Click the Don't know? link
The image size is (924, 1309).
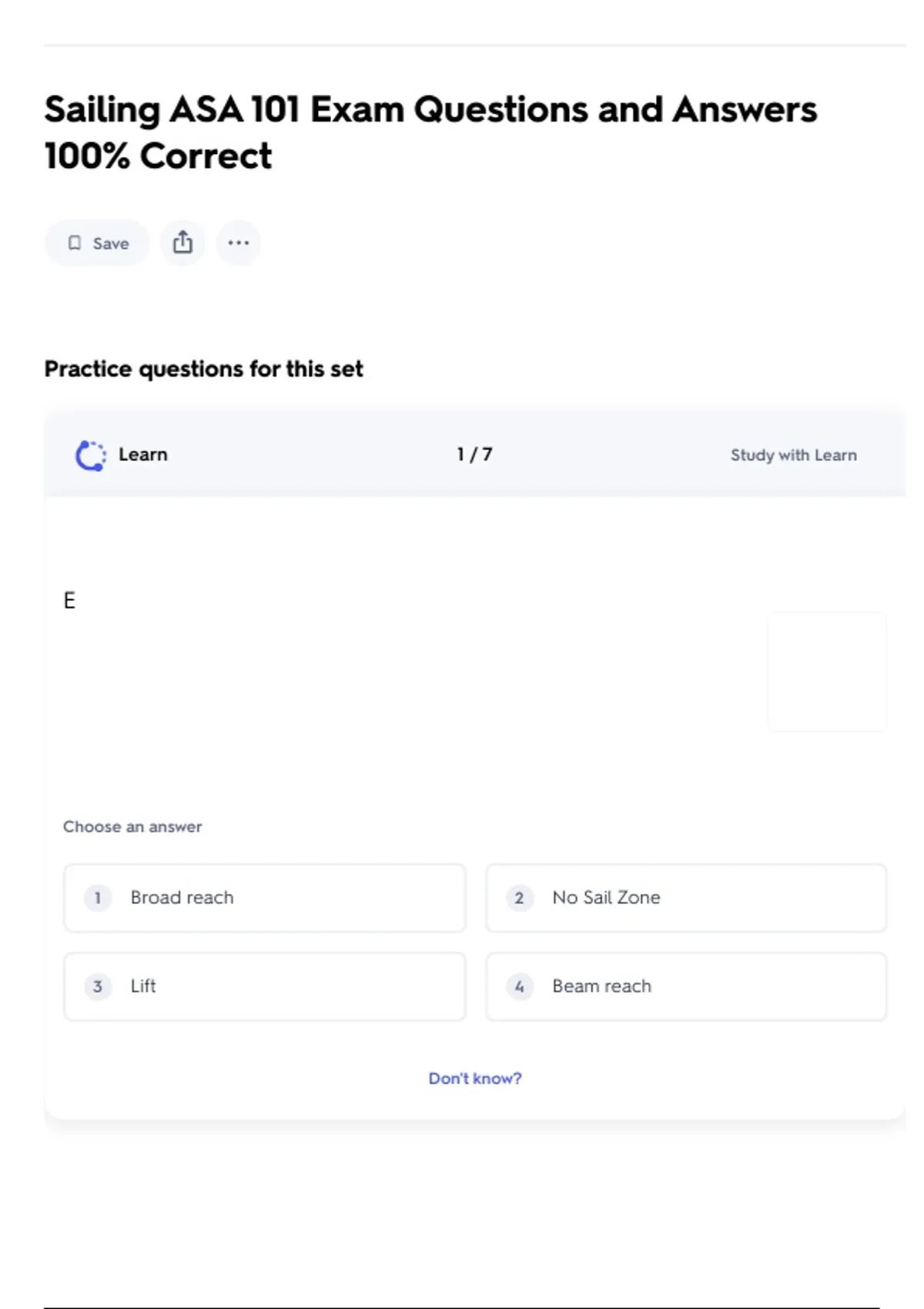[475, 1078]
